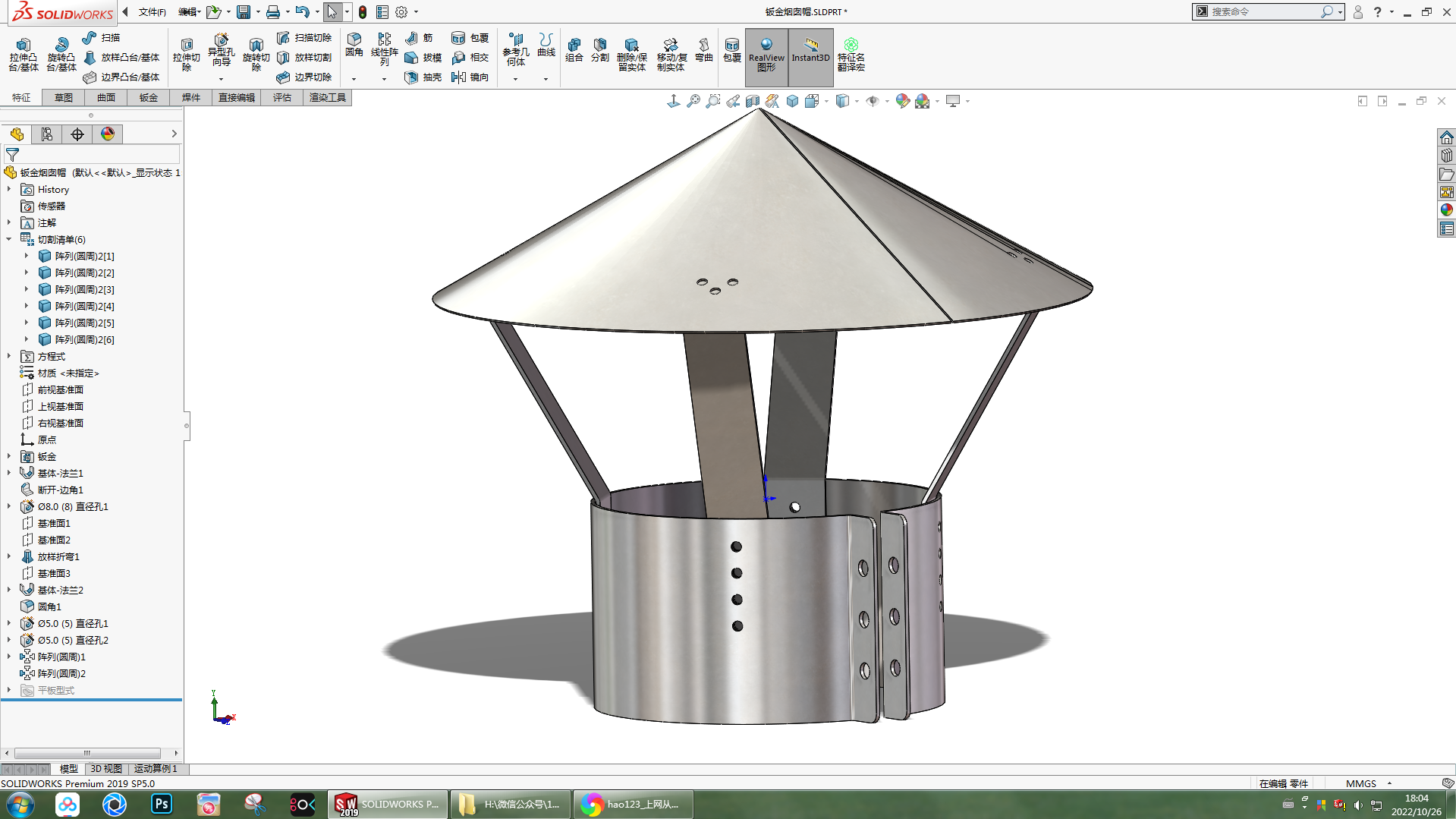Switch to the 直接编辑 tab

click(x=237, y=97)
